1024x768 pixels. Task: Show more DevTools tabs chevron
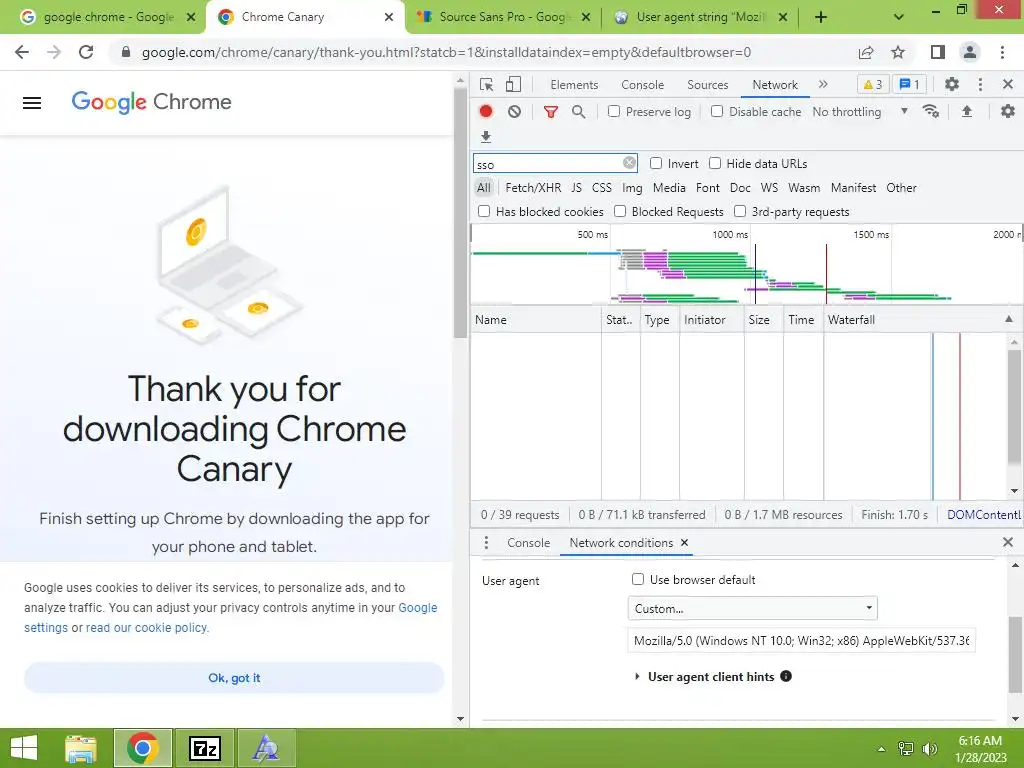(823, 84)
